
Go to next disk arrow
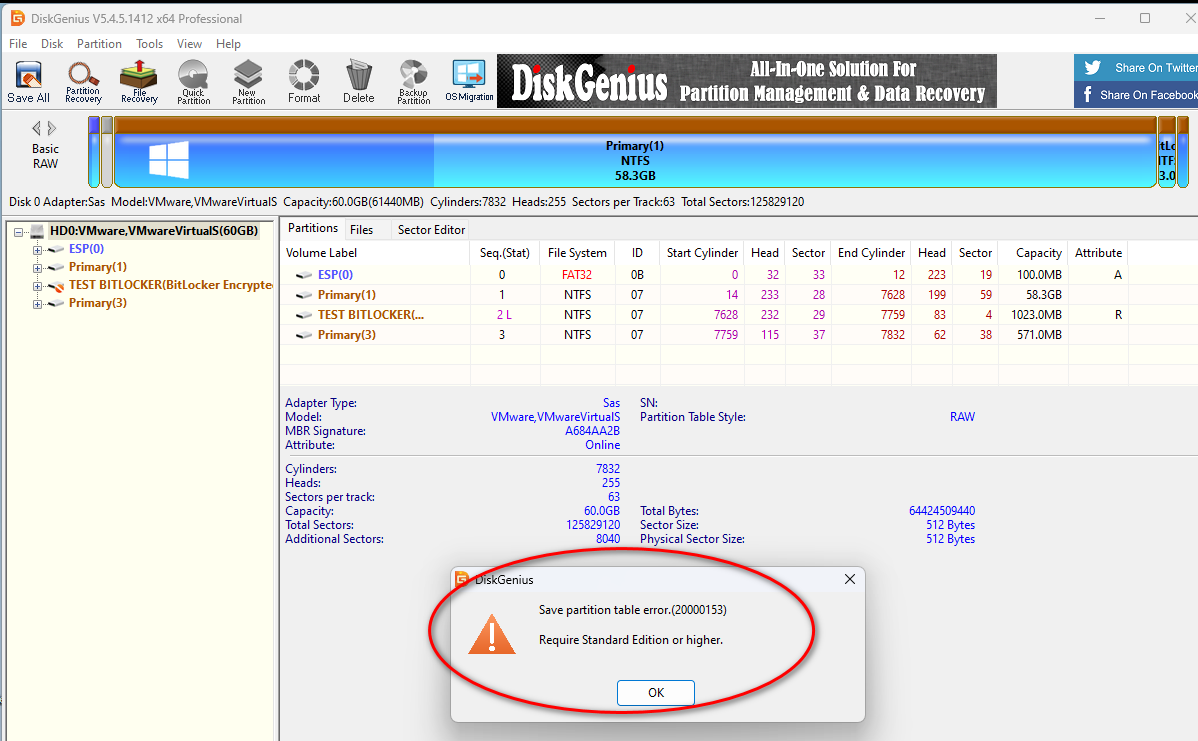pyautogui.click(x=52, y=128)
